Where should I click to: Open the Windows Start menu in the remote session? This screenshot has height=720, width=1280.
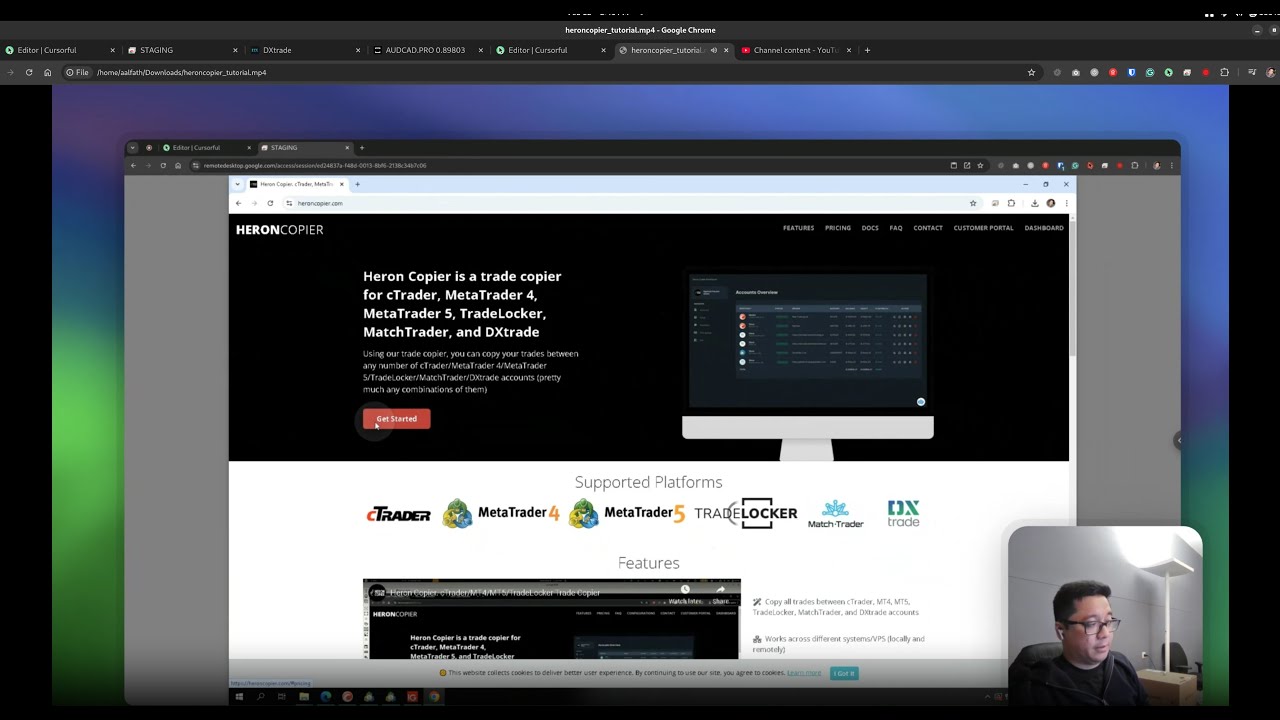click(239, 697)
